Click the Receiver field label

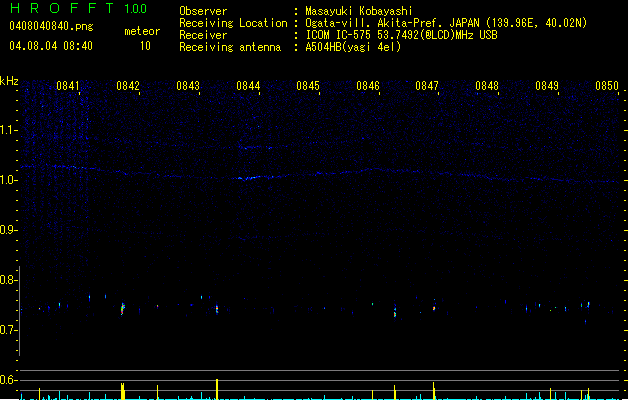[x=203, y=35]
